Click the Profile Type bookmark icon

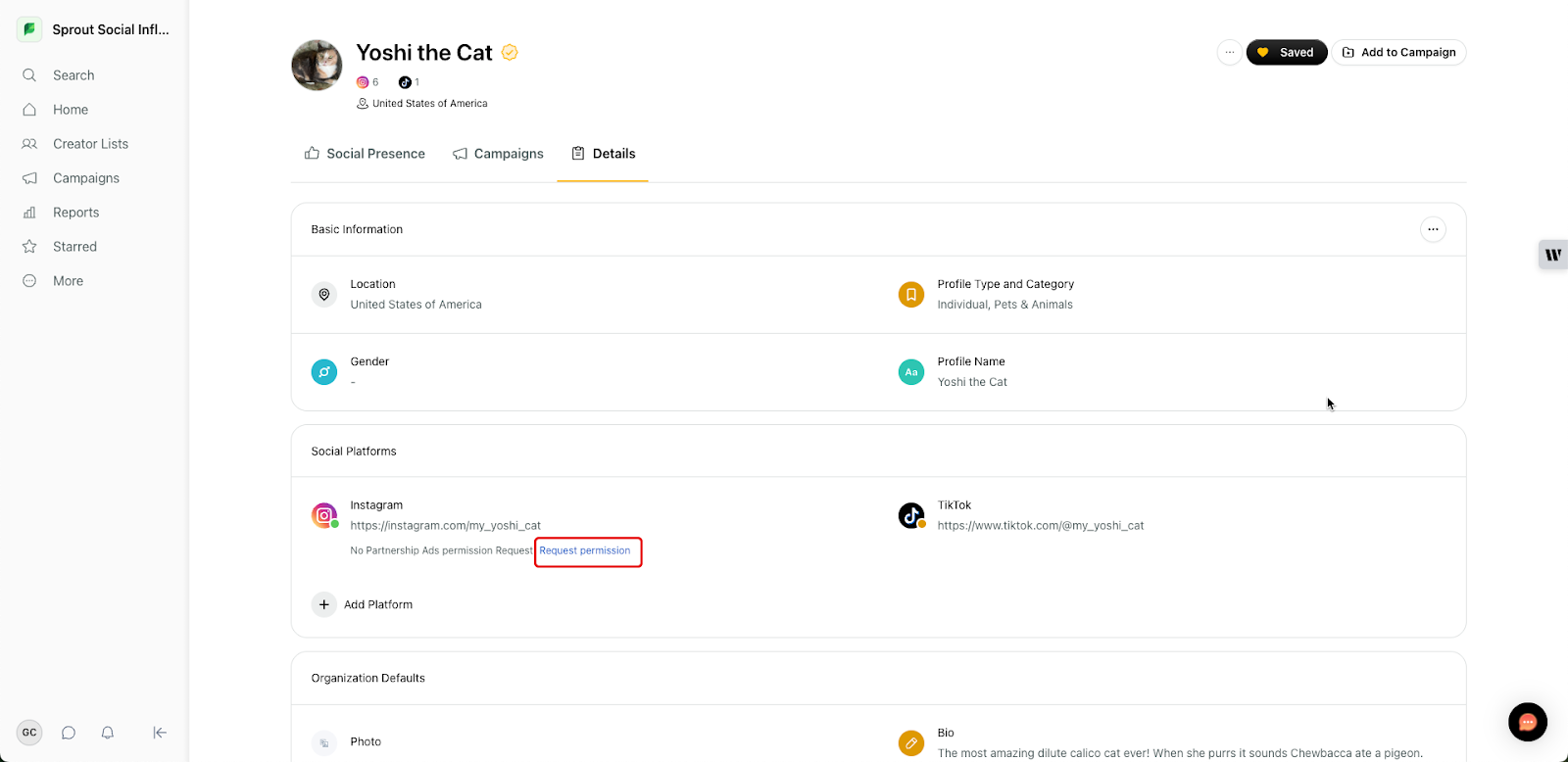pos(911,294)
